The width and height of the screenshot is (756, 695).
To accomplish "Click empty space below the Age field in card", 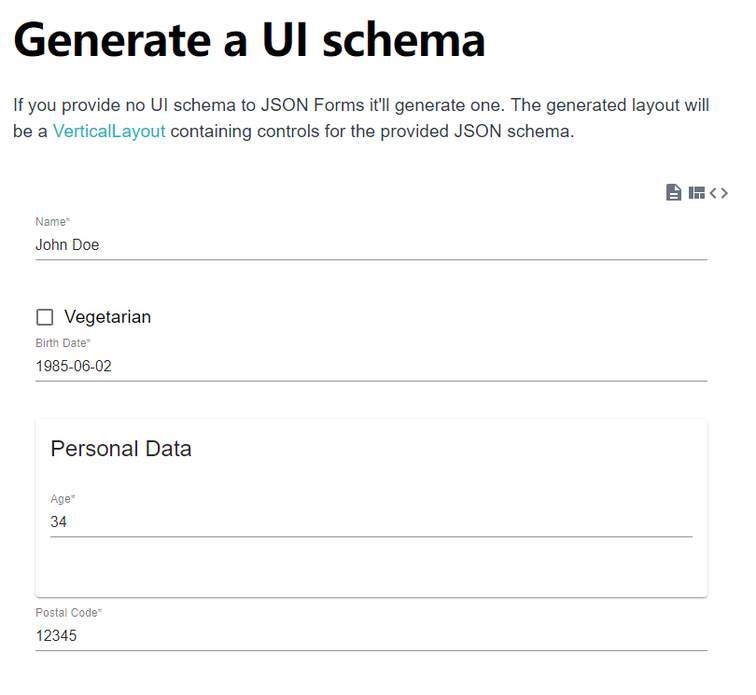I will (371, 566).
